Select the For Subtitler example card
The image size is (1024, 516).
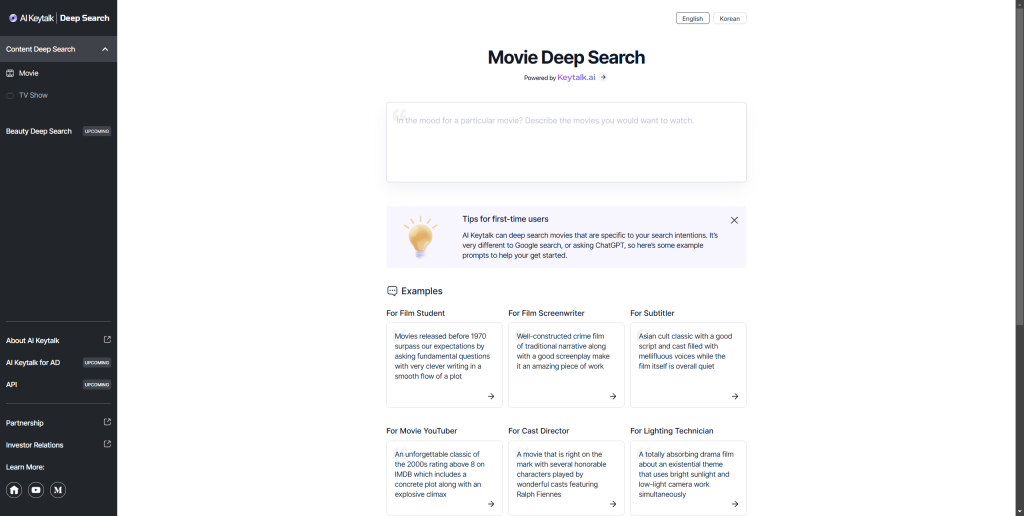click(x=688, y=365)
